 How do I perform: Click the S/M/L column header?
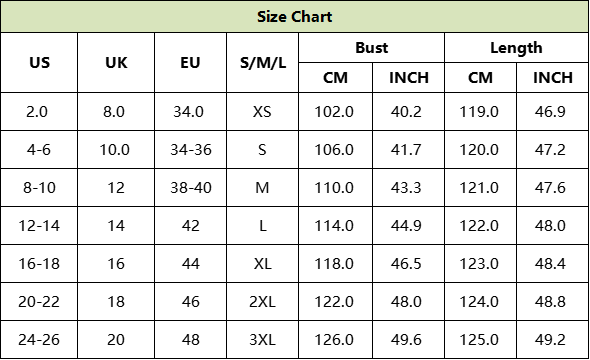coord(263,62)
